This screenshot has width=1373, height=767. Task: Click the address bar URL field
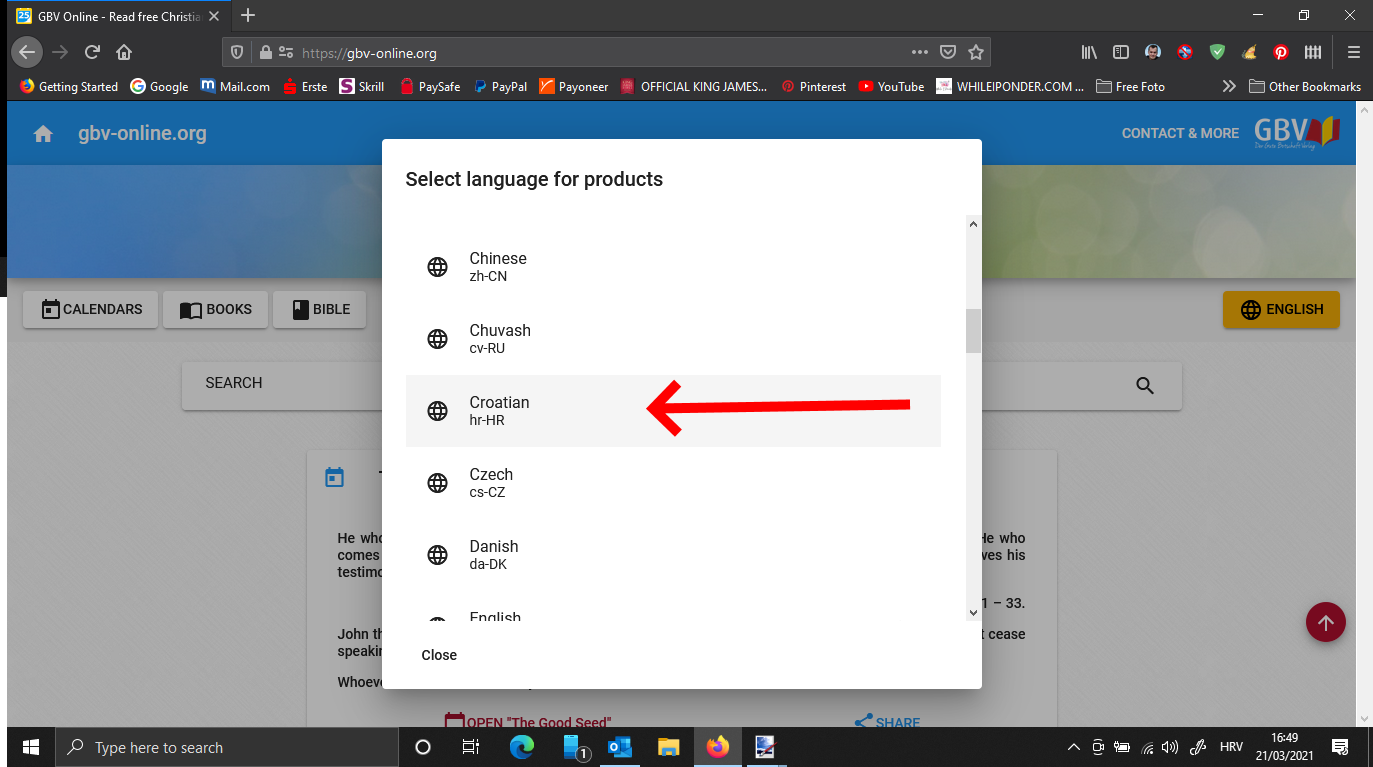600,53
